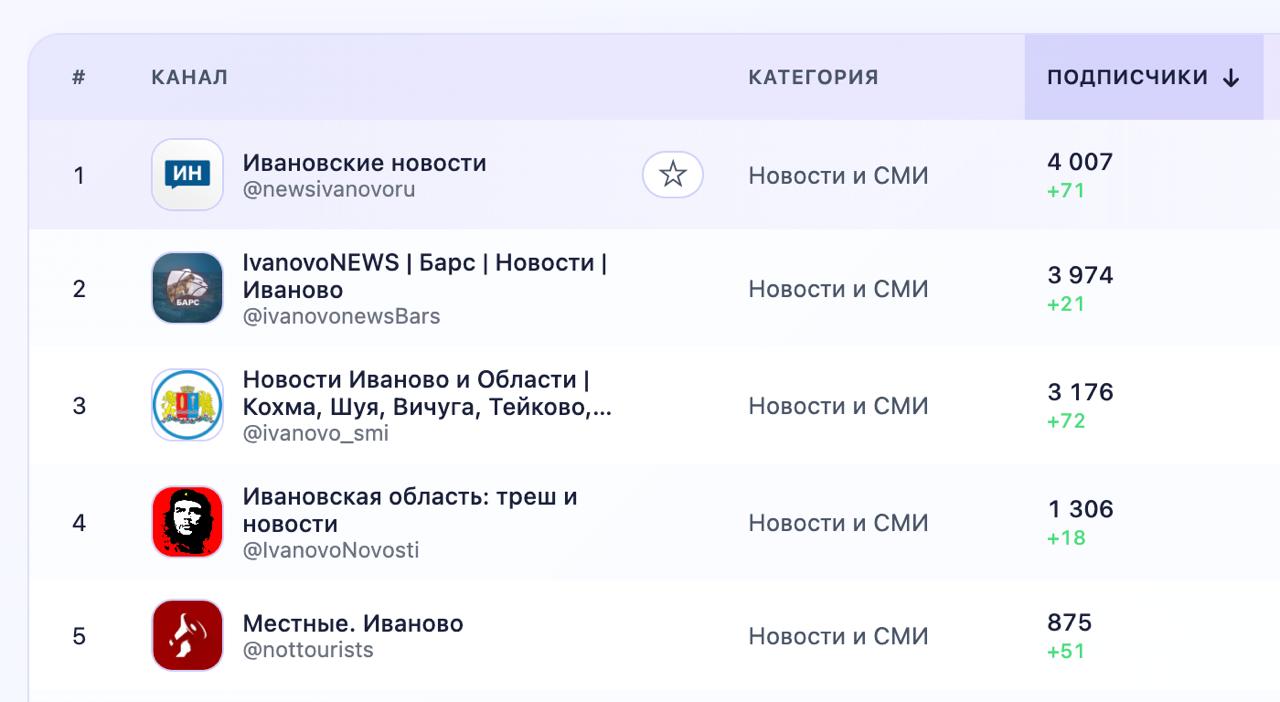This screenshot has width=1280, height=702.
Task: Click Новости и СМИ category in row 3
Action: tap(838, 405)
